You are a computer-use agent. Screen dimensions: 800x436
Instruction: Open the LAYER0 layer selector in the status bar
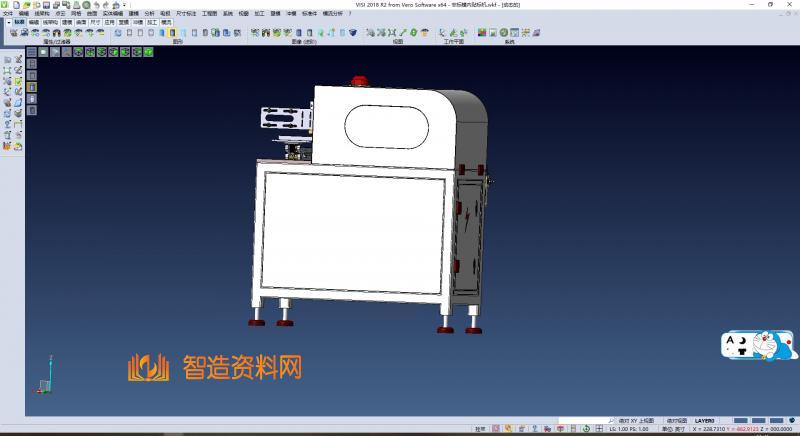tap(705, 420)
